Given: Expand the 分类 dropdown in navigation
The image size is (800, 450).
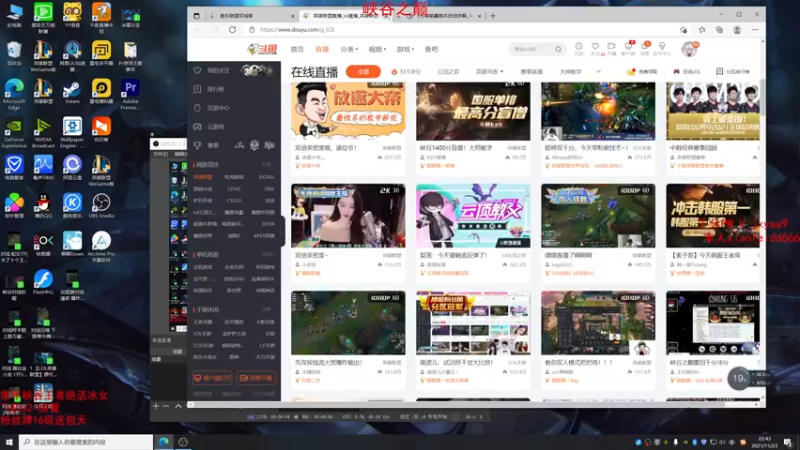Looking at the screenshot, I should [349, 49].
